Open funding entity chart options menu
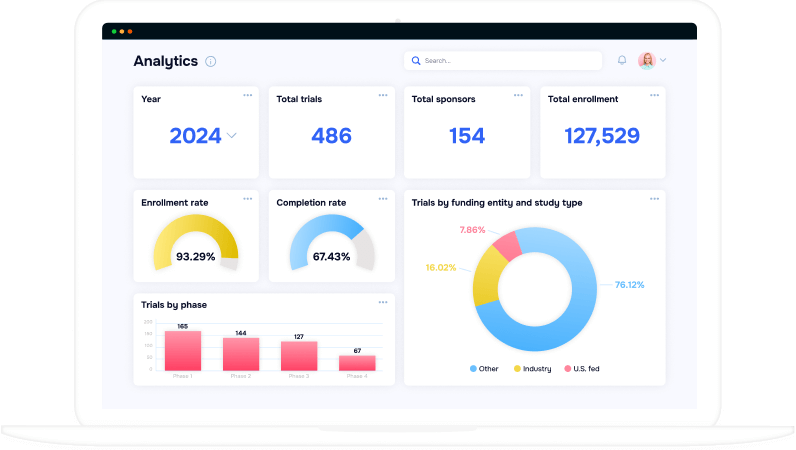The image size is (796, 450). tap(654, 198)
